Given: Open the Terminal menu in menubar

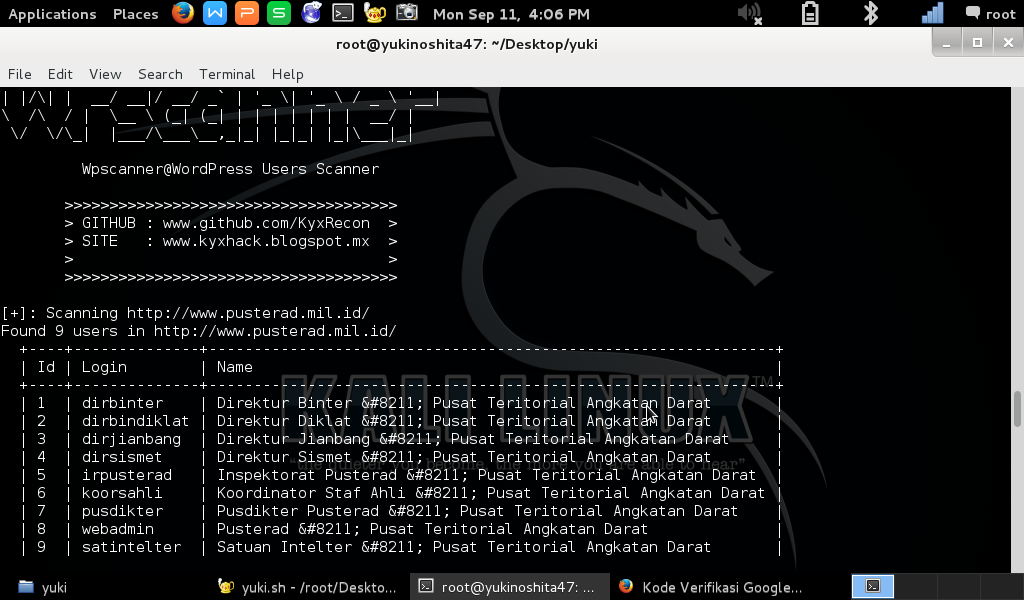Looking at the screenshot, I should pyautogui.click(x=227, y=74).
